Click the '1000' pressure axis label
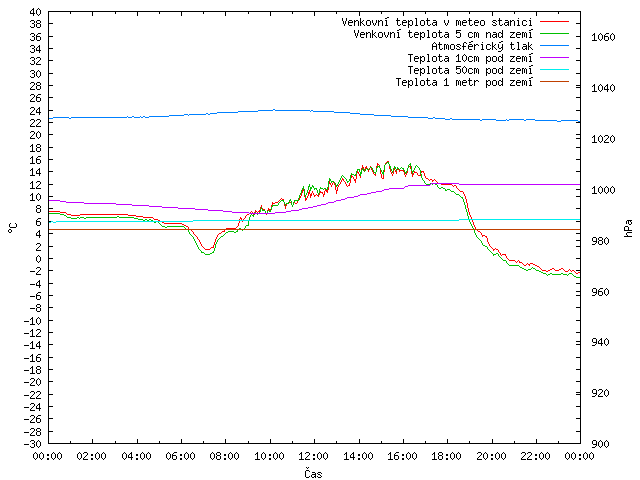Viewport: 640px width, 480px height. [x=603, y=190]
